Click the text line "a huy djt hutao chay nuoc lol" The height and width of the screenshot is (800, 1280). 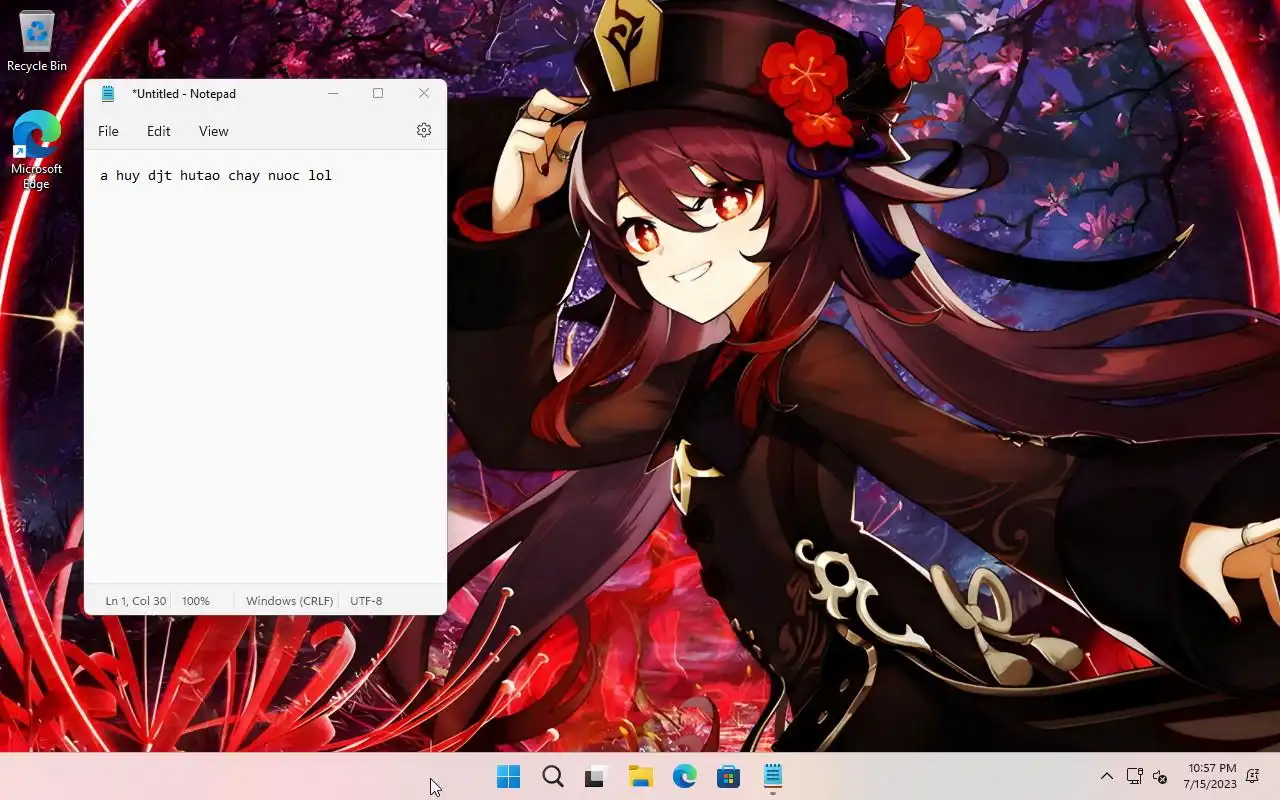tap(216, 176)
